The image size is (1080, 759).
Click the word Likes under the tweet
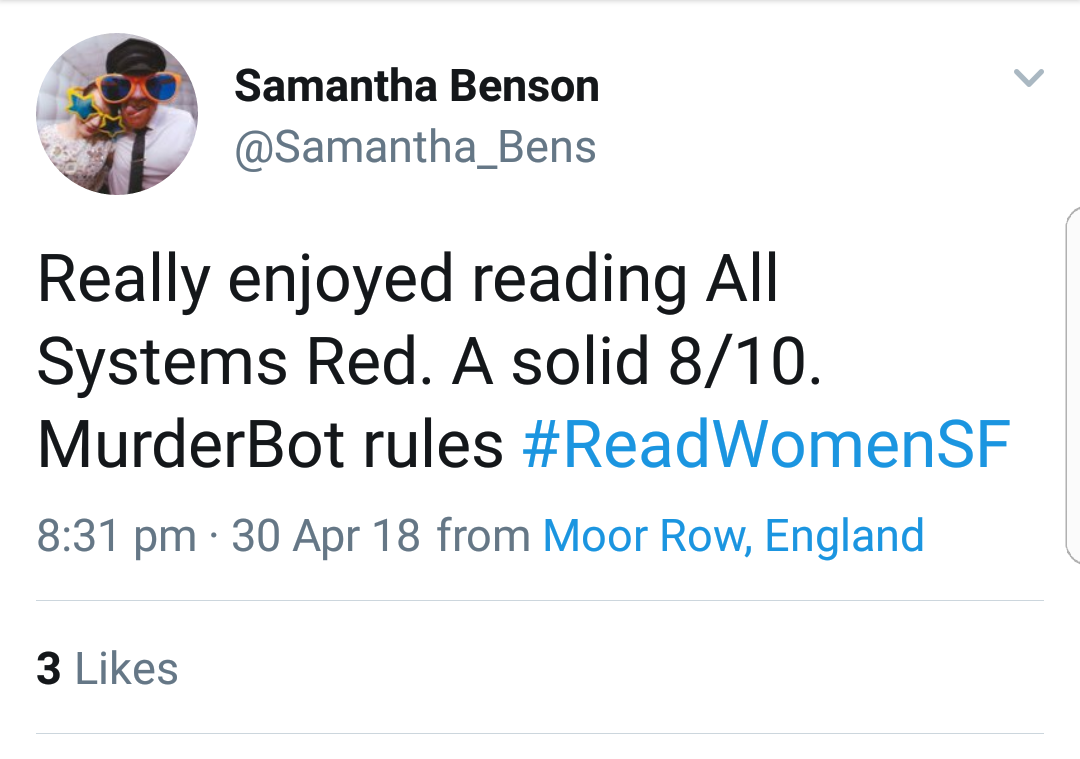click(x=127, y=669)
